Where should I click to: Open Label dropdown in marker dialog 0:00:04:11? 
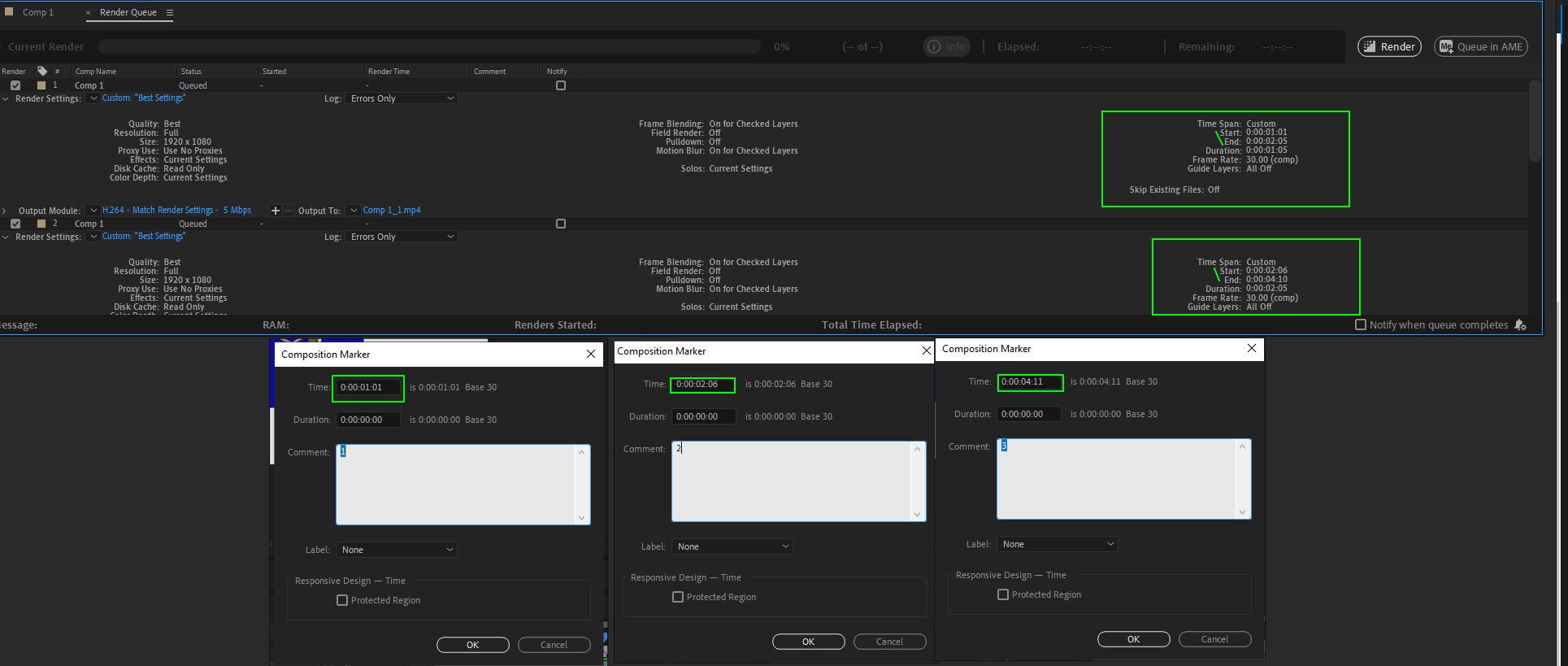click(1058, 544)
